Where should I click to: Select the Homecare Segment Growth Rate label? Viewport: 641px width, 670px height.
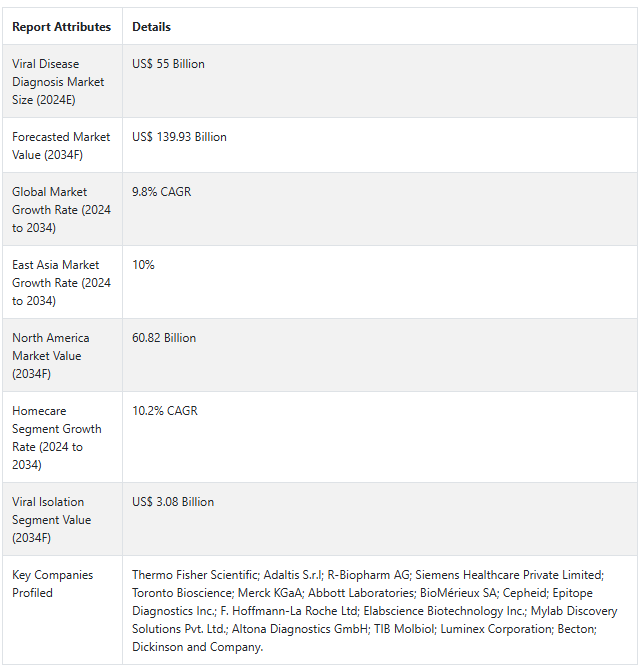(56, 438)
